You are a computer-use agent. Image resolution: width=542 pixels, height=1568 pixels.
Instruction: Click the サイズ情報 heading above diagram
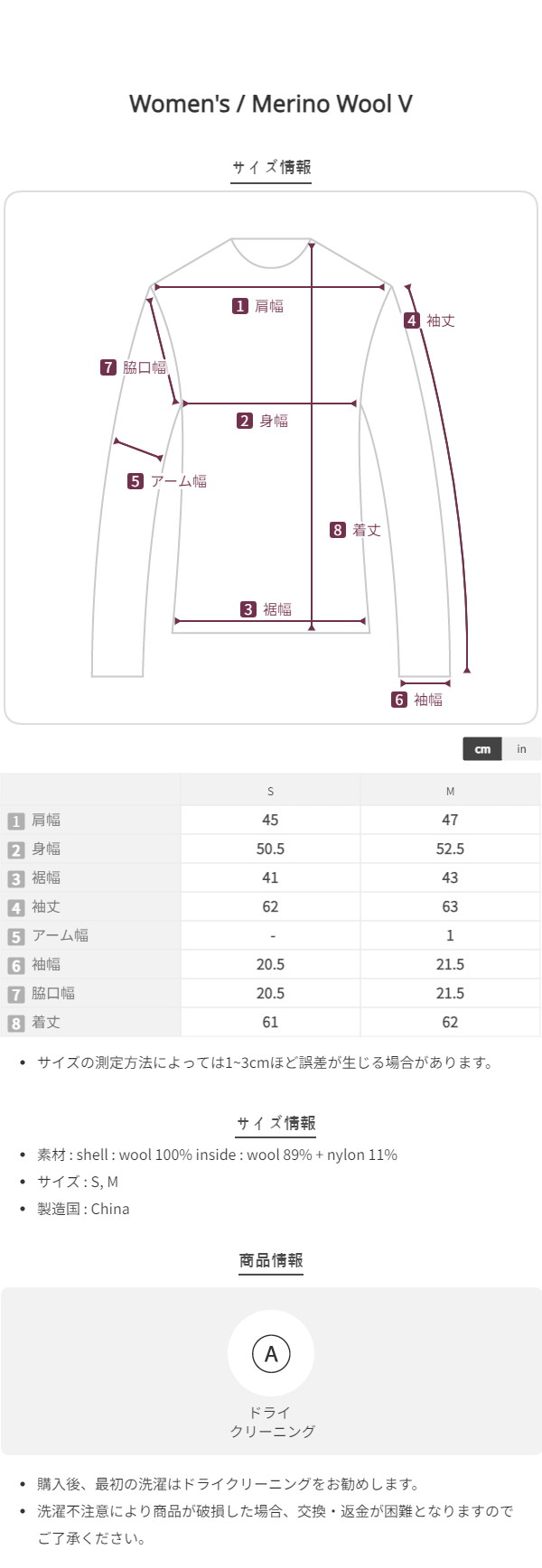271,167
